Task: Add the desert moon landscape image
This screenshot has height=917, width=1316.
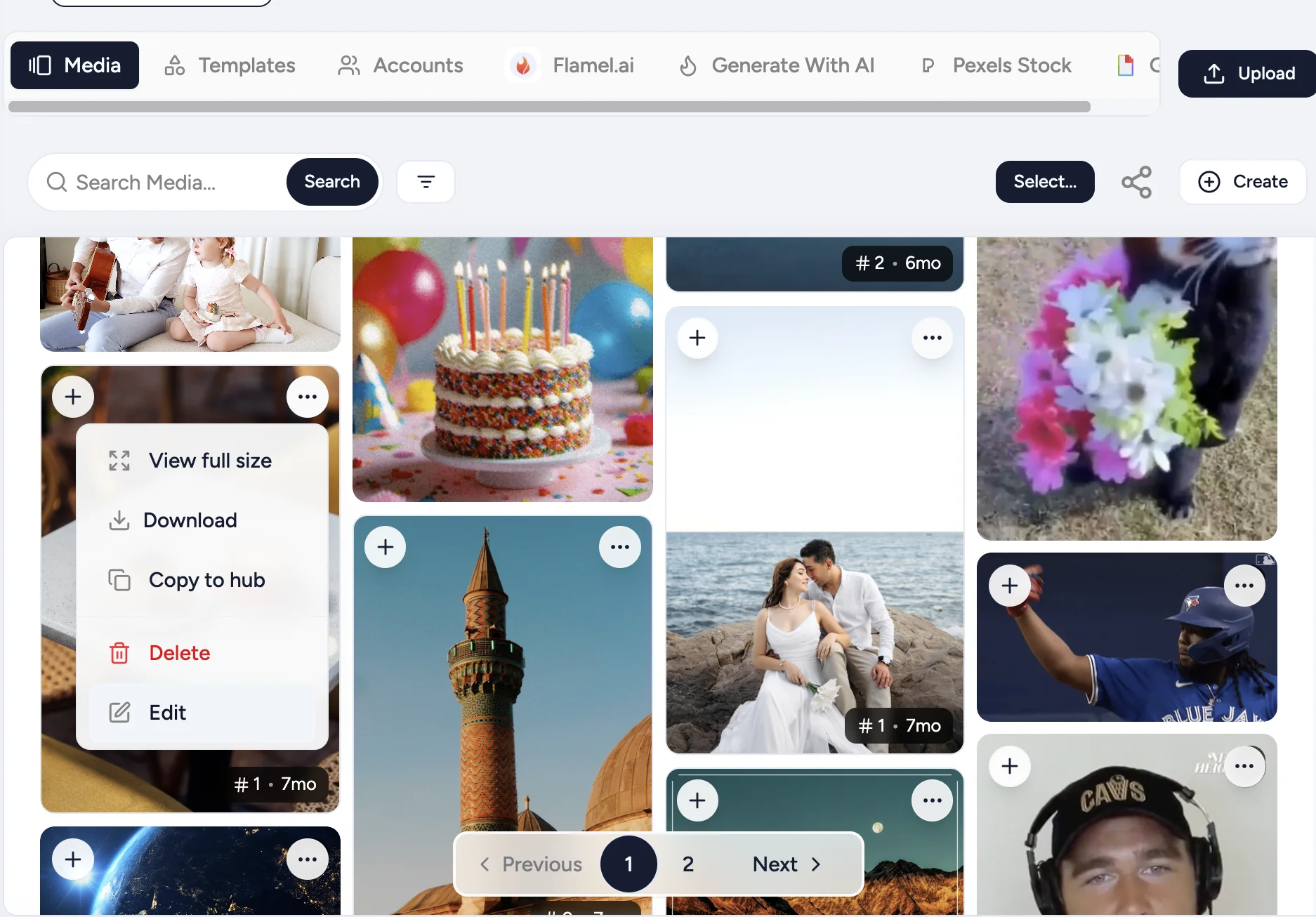Action: click(697, 800)
